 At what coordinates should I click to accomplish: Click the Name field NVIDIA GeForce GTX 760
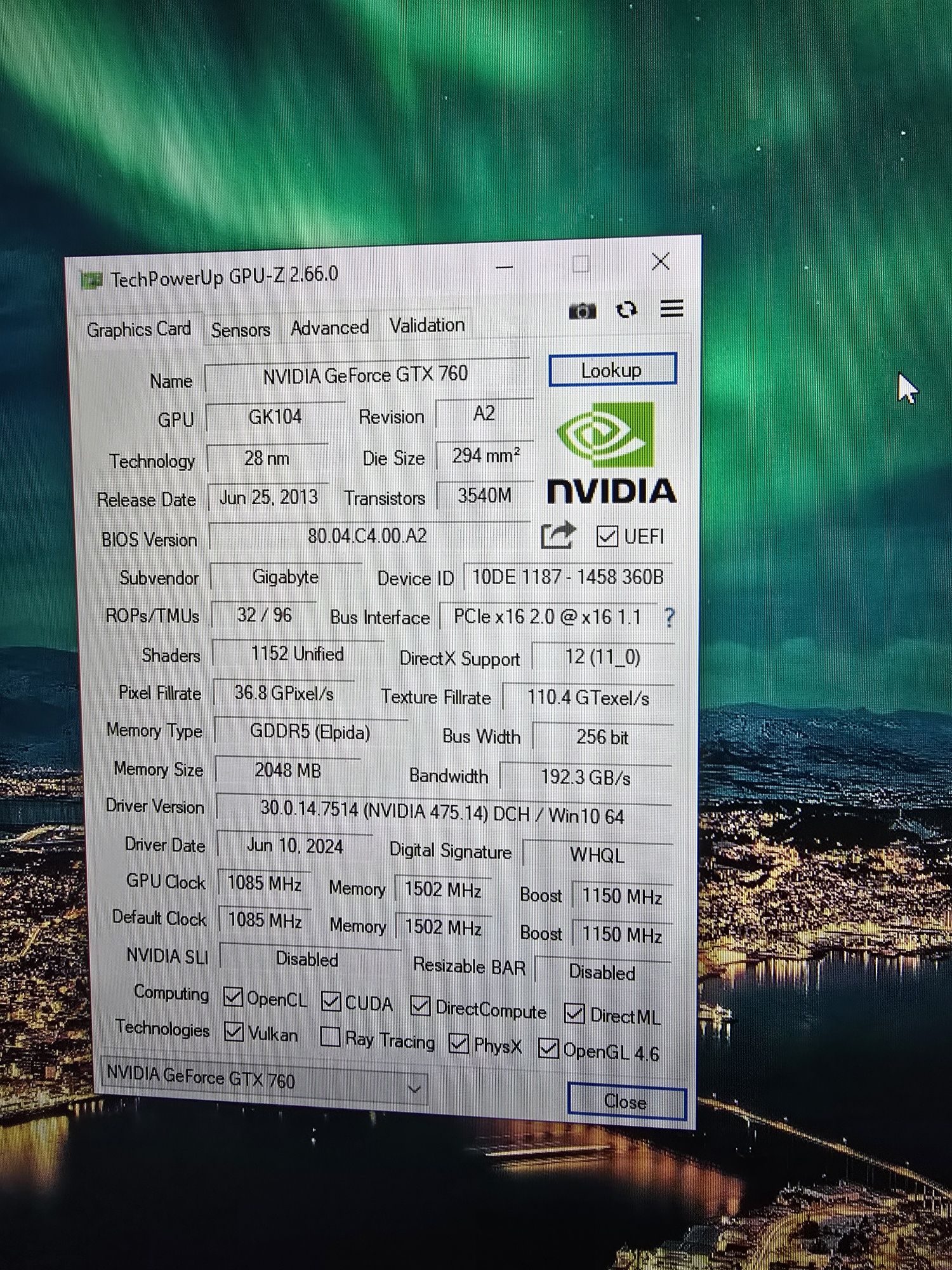[367, 375]
